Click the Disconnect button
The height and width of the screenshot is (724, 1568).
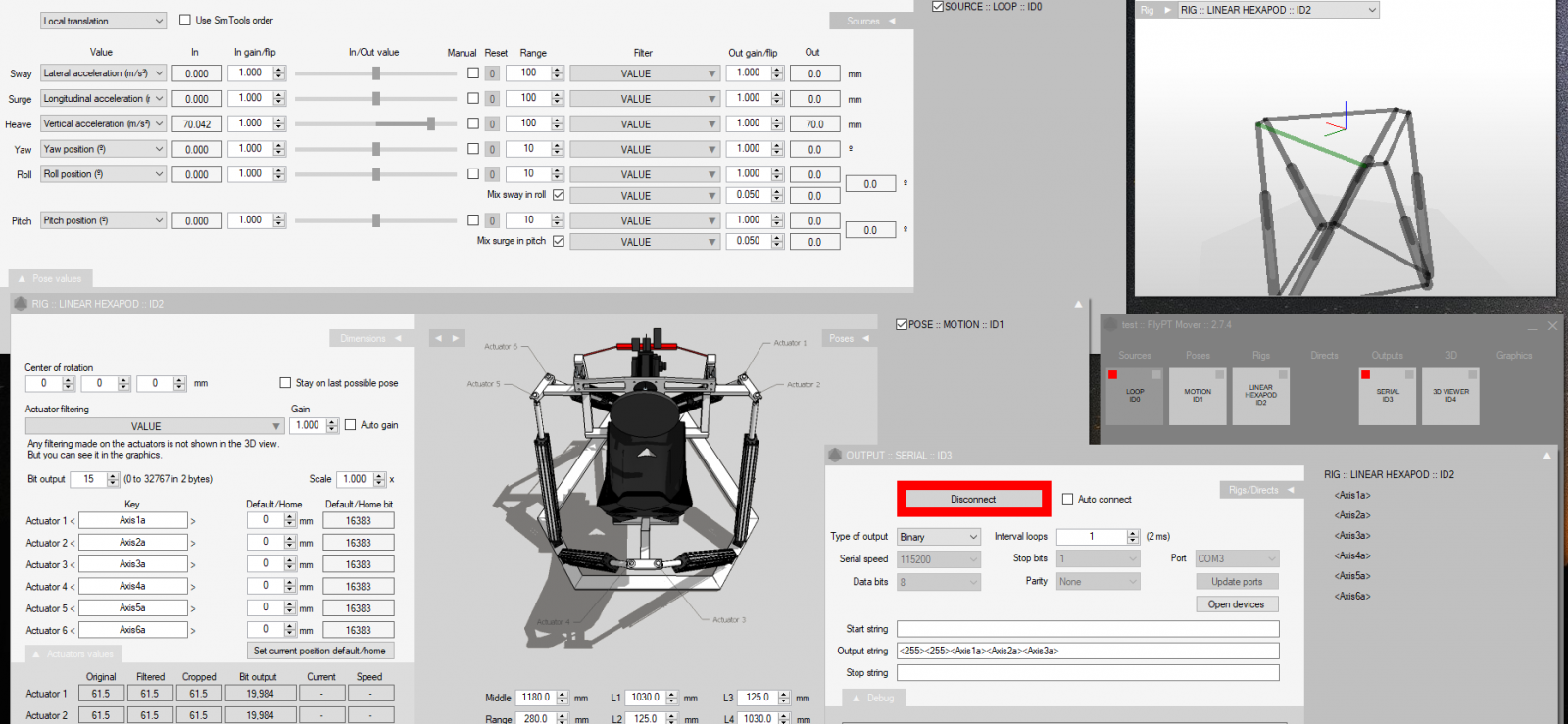pos(973,500)
